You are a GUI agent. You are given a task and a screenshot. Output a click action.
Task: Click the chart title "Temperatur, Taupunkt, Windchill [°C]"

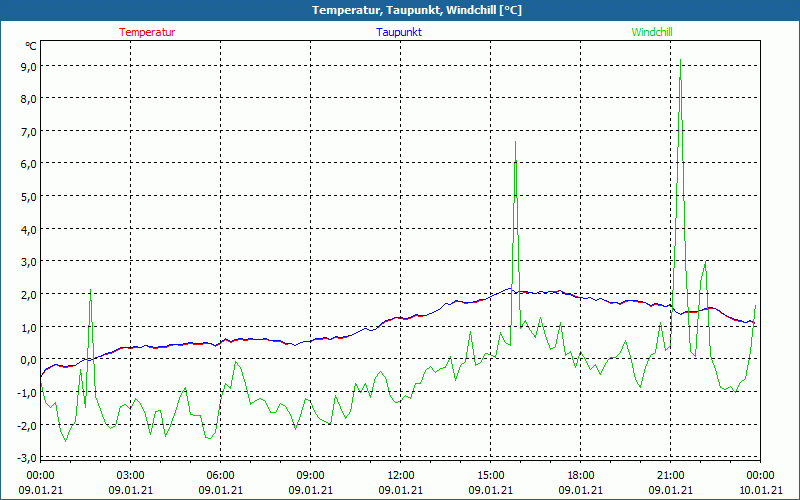coord(417,10)
